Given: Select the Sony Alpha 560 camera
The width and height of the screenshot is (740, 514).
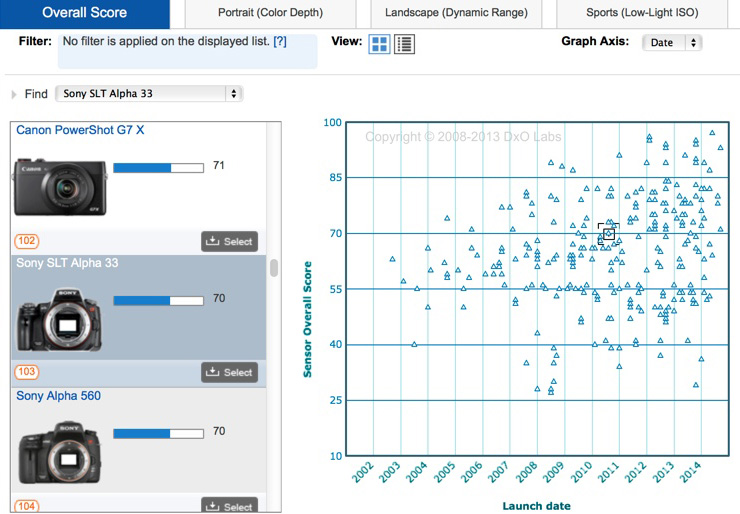Looking at the screenshot, I should tap(229, 505).
